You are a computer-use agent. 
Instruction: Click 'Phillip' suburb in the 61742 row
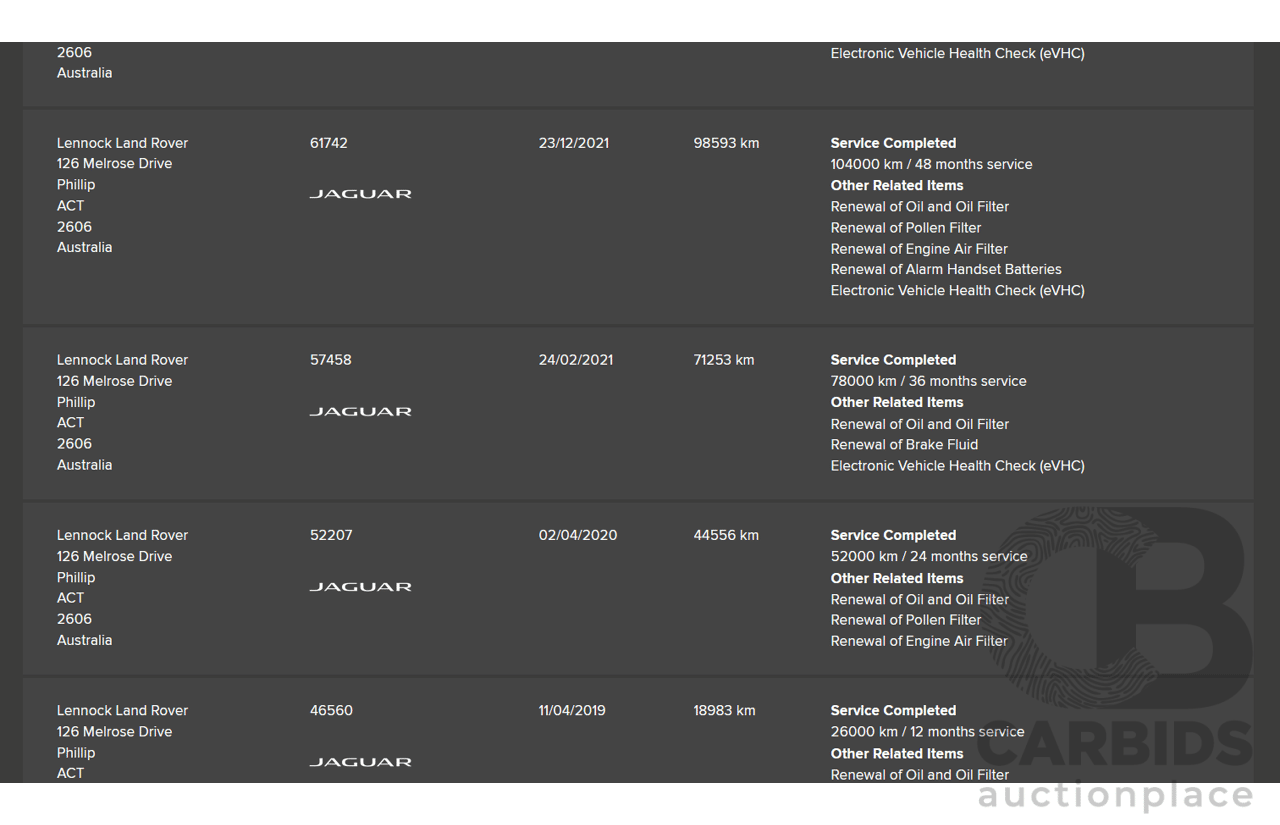[76, 185]
